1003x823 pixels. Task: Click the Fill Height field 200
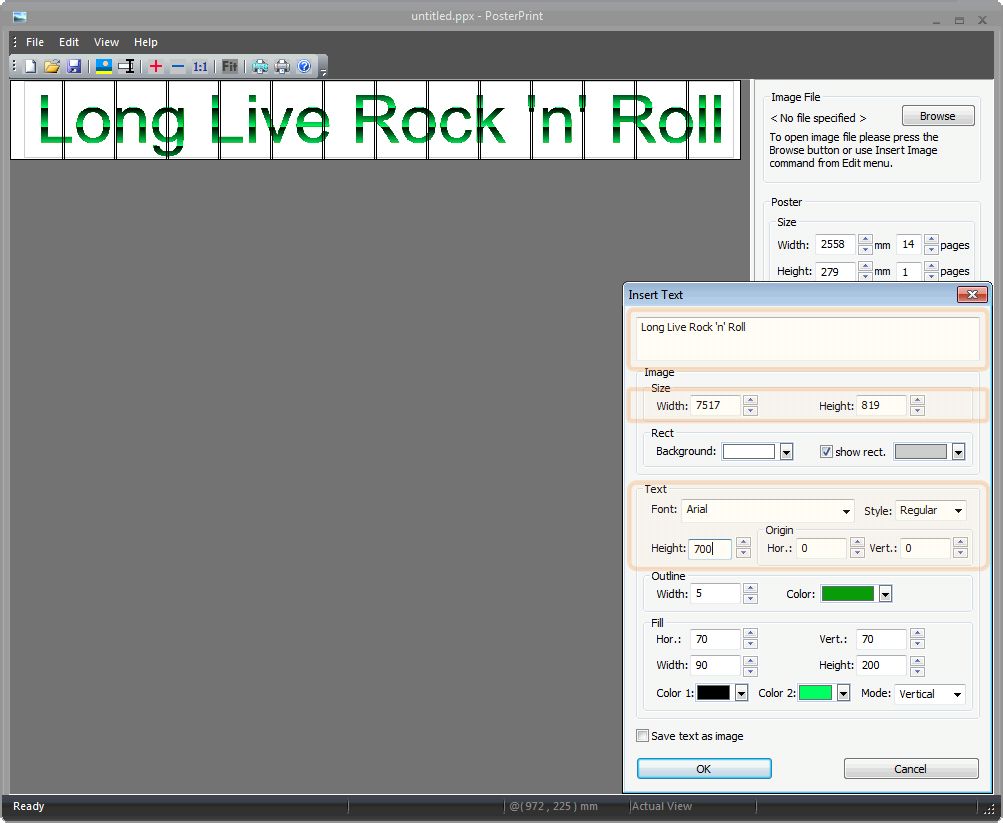coord(881,665)
